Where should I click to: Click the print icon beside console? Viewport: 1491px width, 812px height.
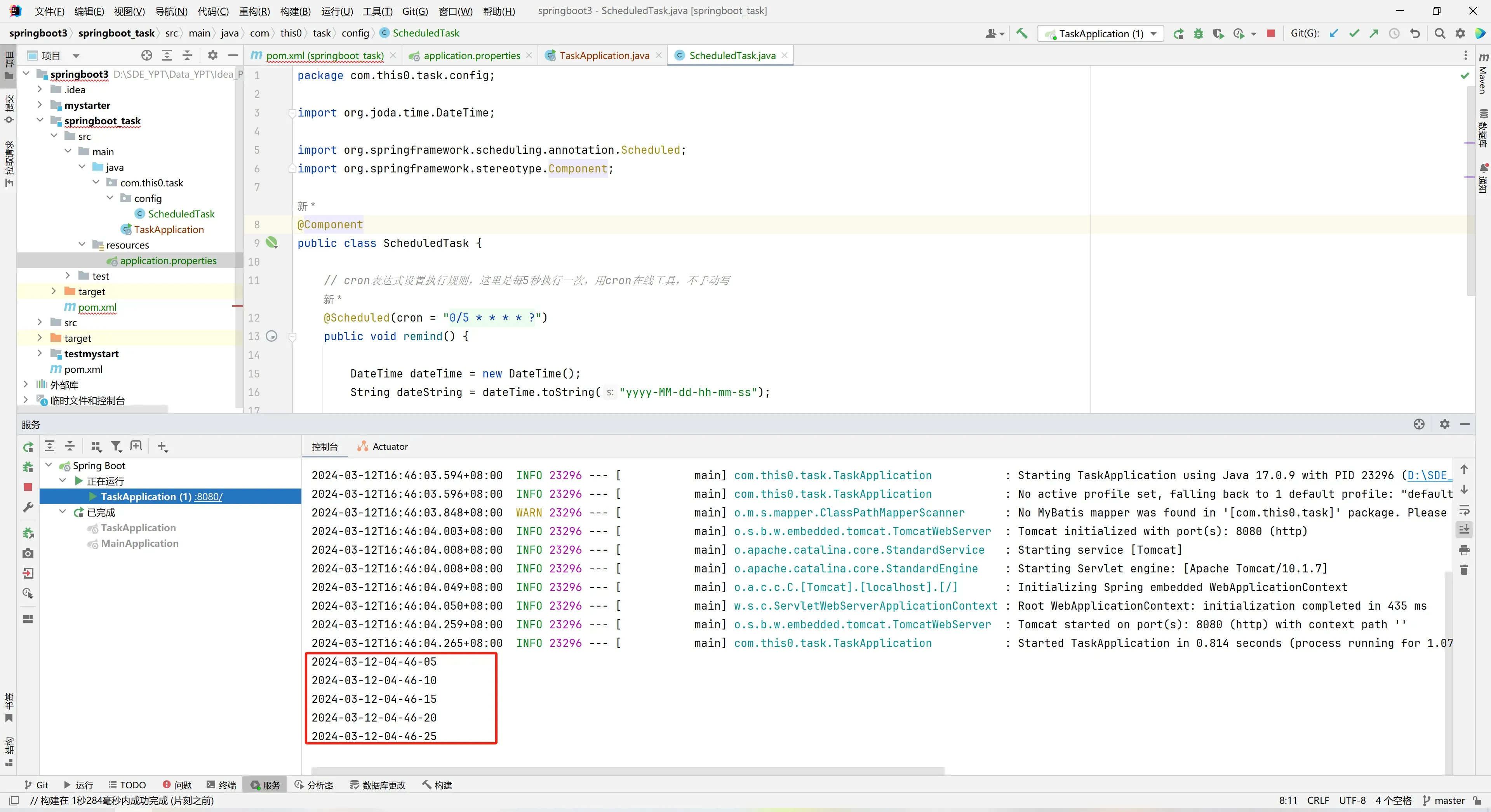(1464, 550)
